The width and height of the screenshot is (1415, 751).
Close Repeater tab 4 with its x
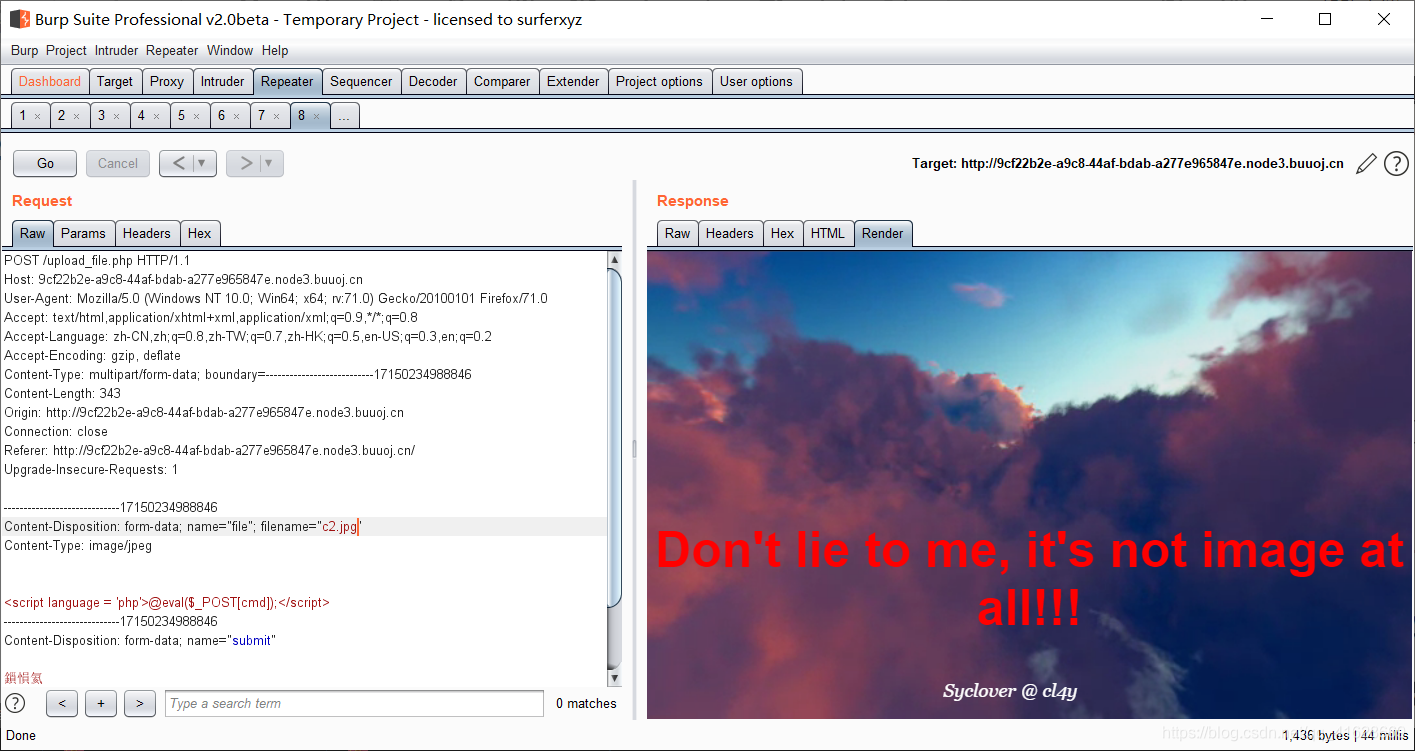coord(156,116)
